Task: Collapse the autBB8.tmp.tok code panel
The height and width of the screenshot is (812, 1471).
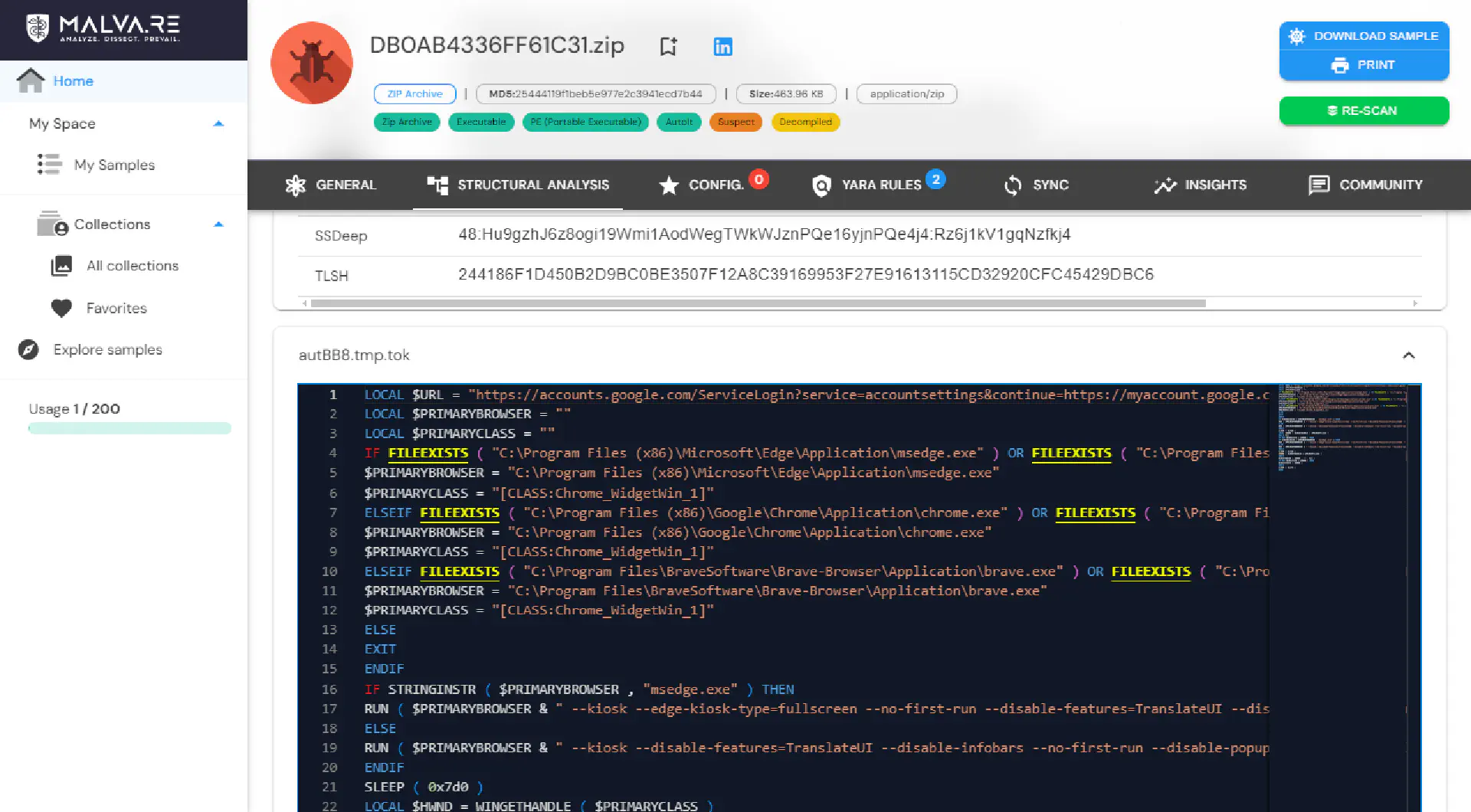Action: (x=1408, y=355)
